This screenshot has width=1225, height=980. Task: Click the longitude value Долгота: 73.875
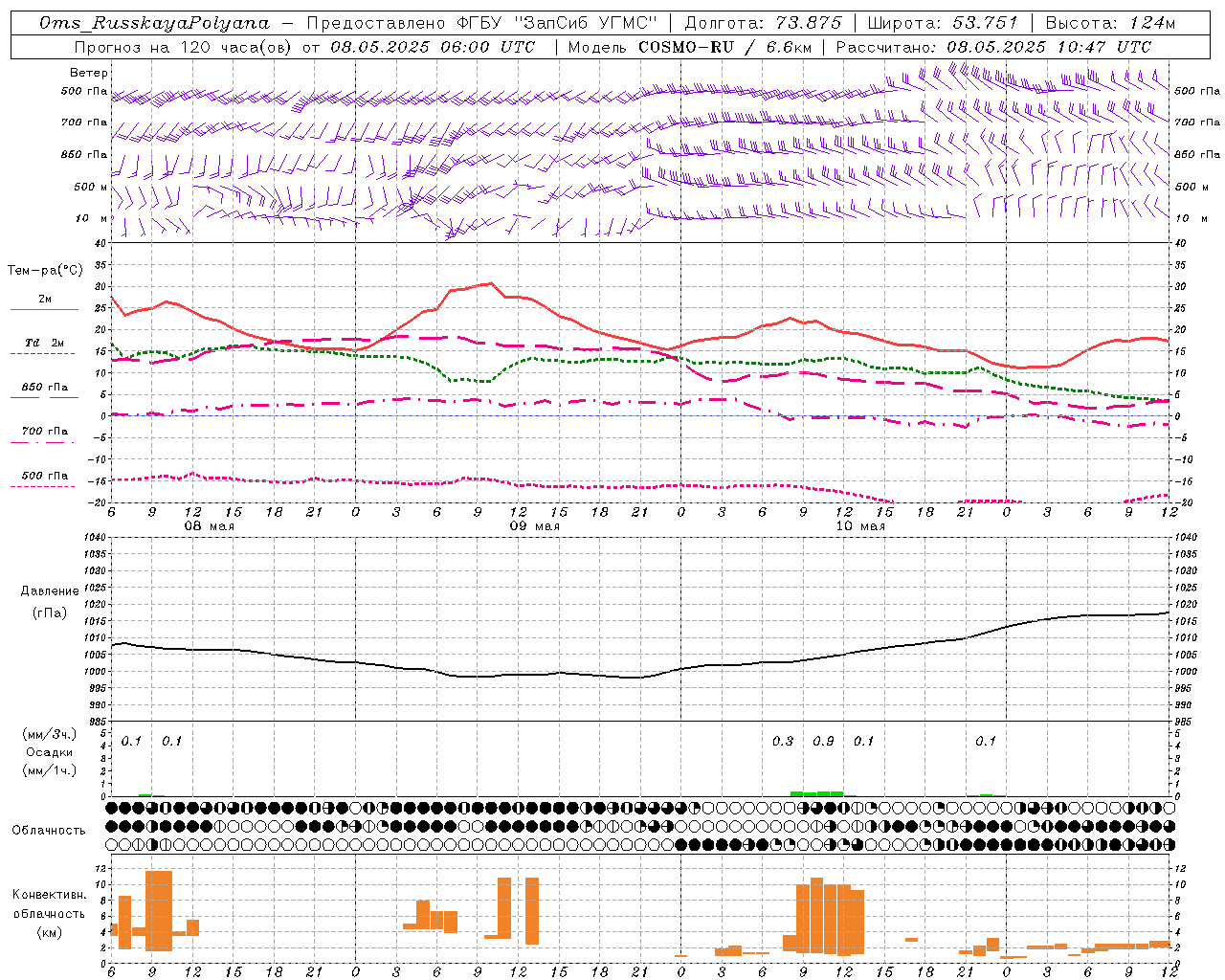[764, 23]
